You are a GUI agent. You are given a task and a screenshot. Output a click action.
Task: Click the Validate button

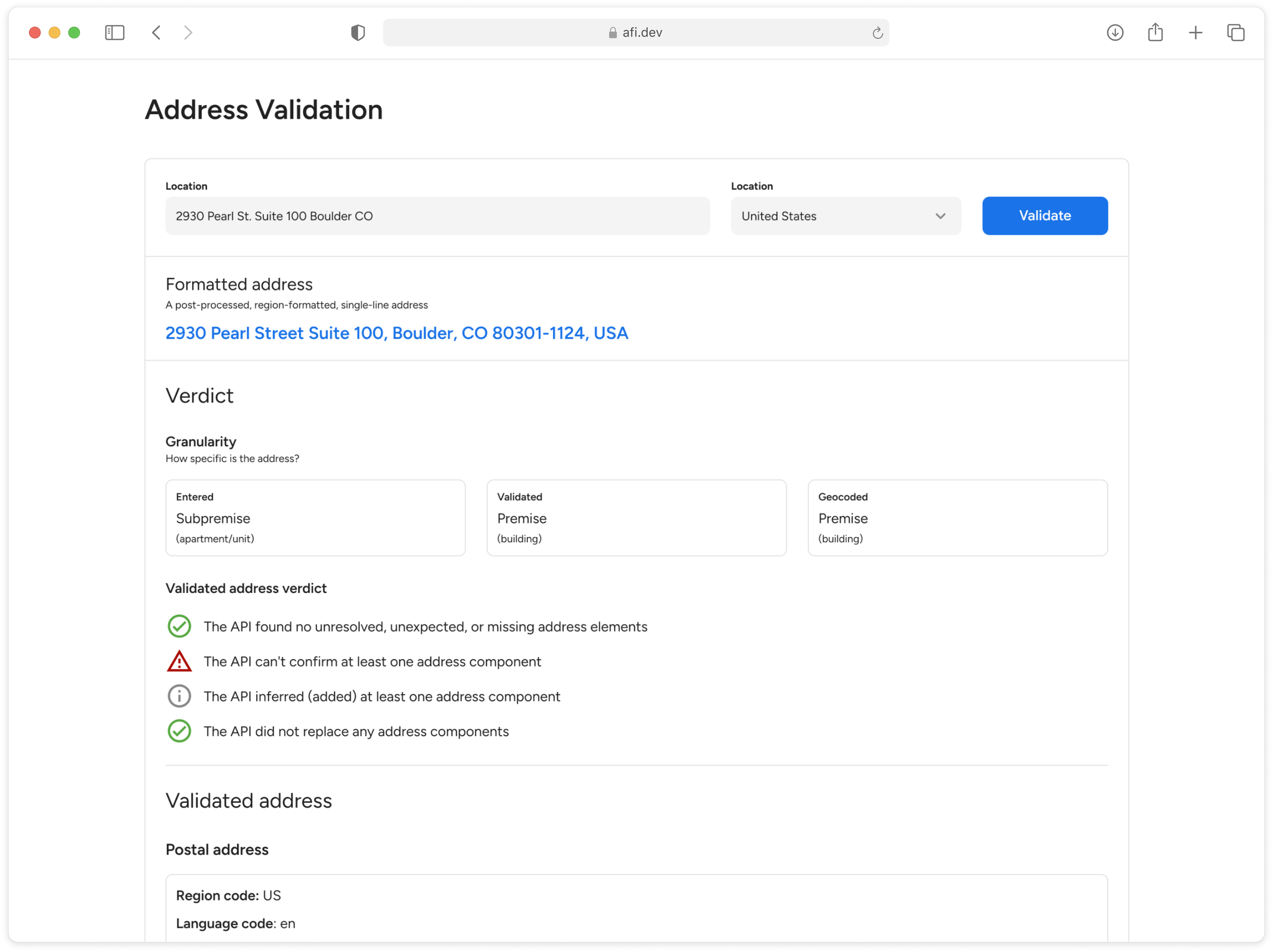pyautogui.click(x=1044, y=216)
